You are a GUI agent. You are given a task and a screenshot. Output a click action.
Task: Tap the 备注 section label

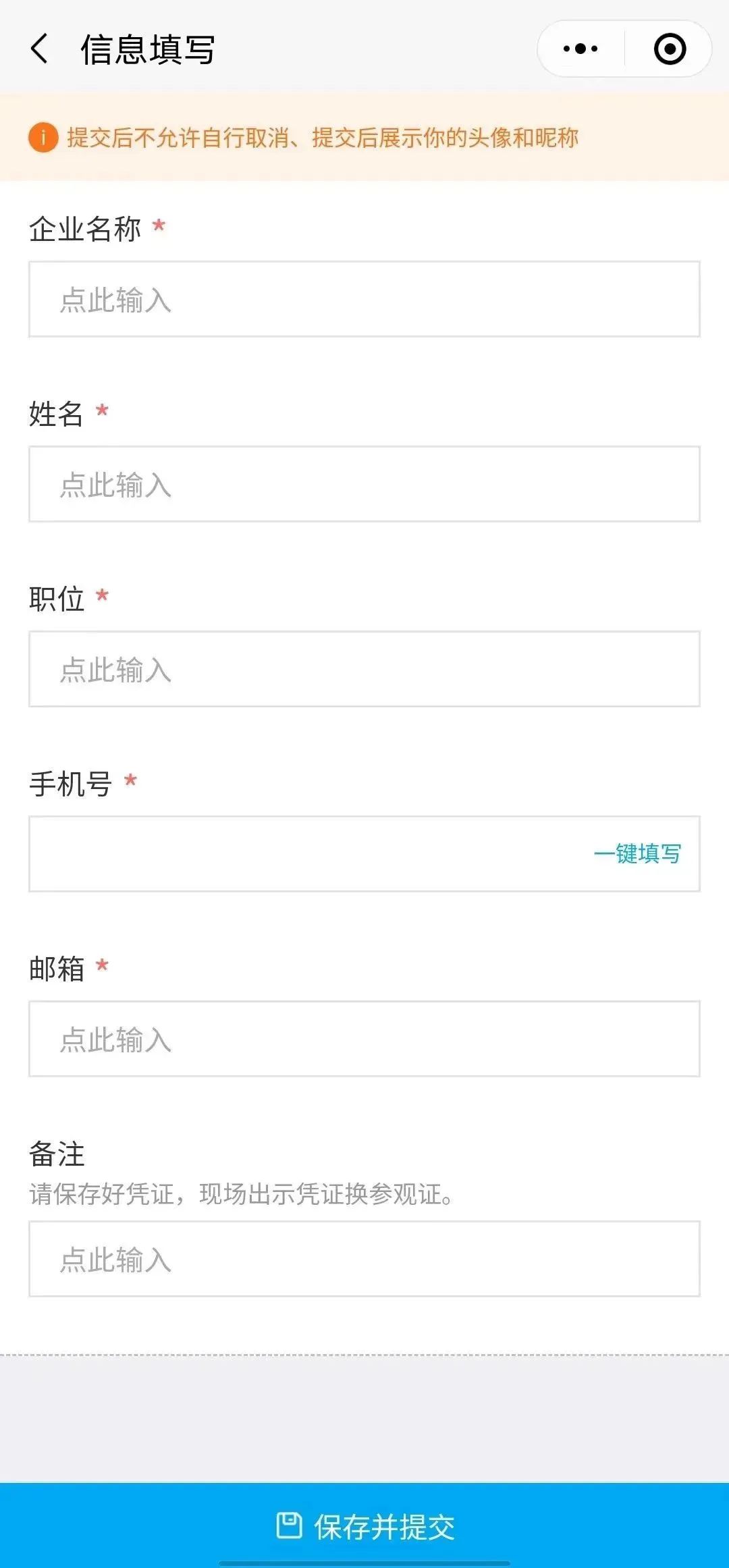point(57,1154)
